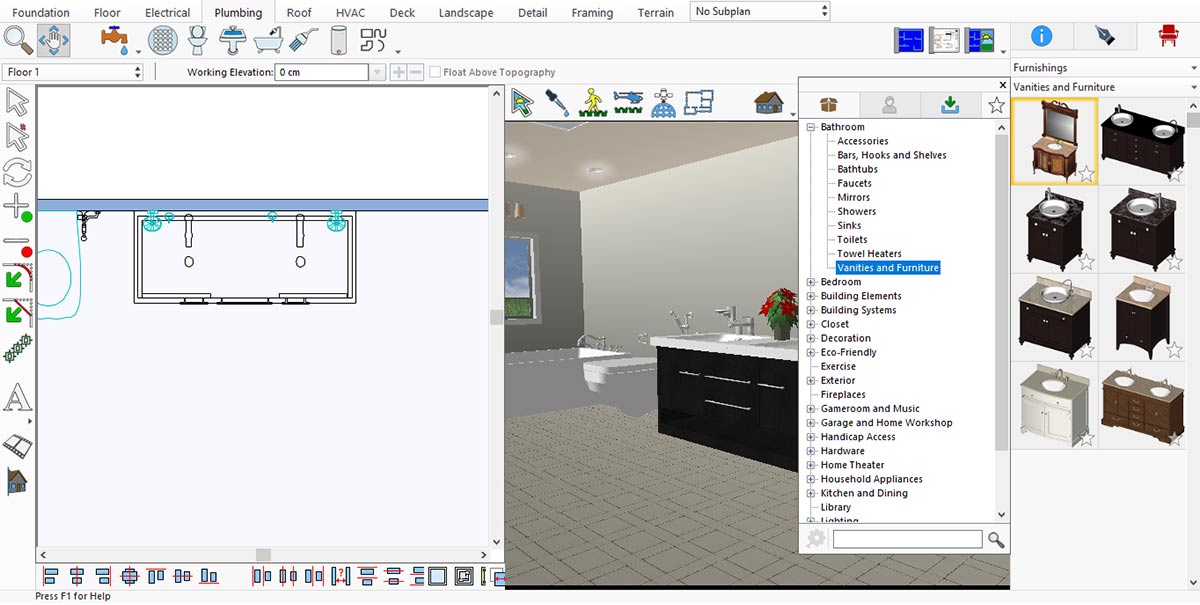Activate the zoom magnifier tool

click(18, 40)
